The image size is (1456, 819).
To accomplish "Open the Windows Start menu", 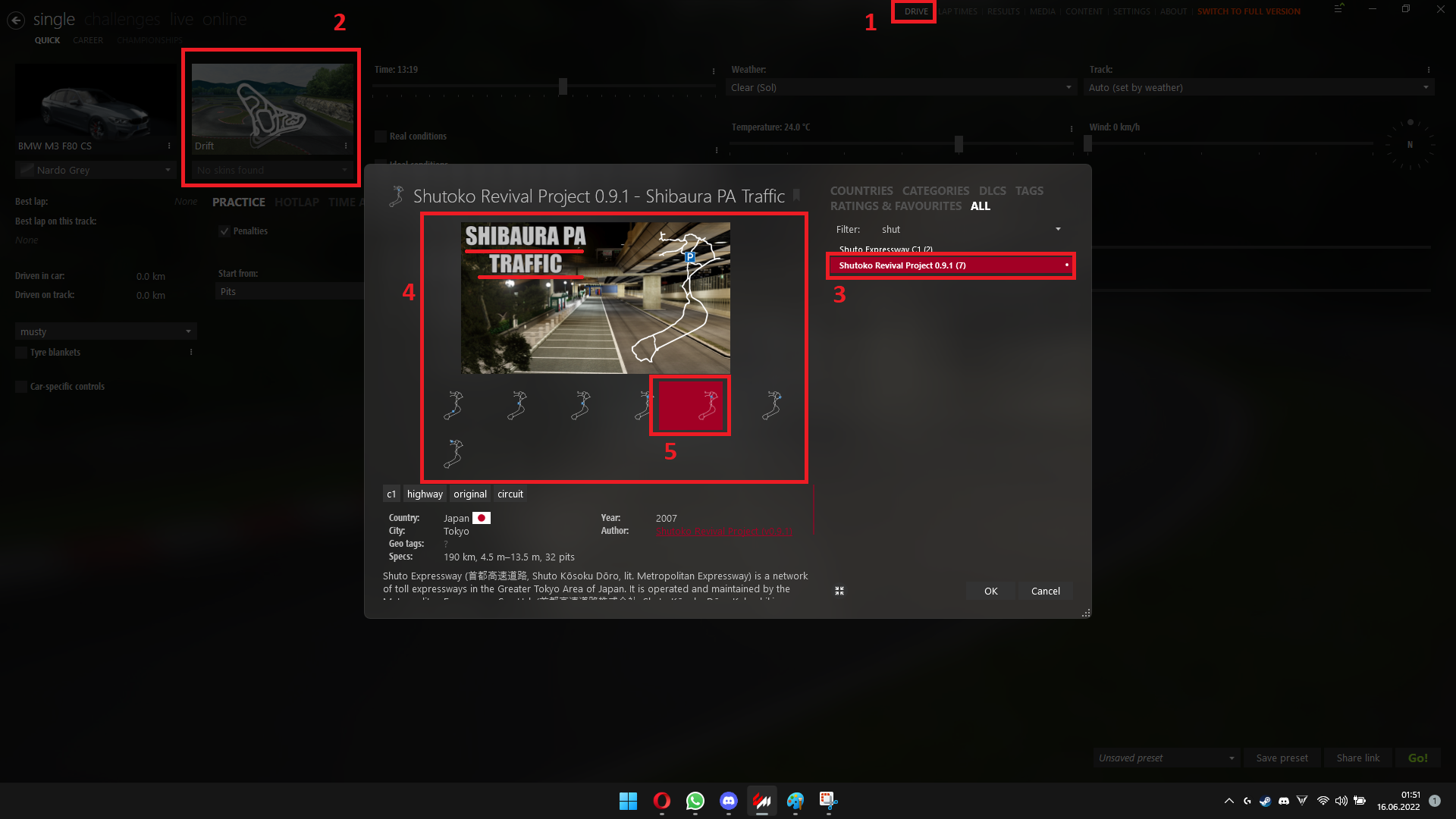I will click(628, 801).
